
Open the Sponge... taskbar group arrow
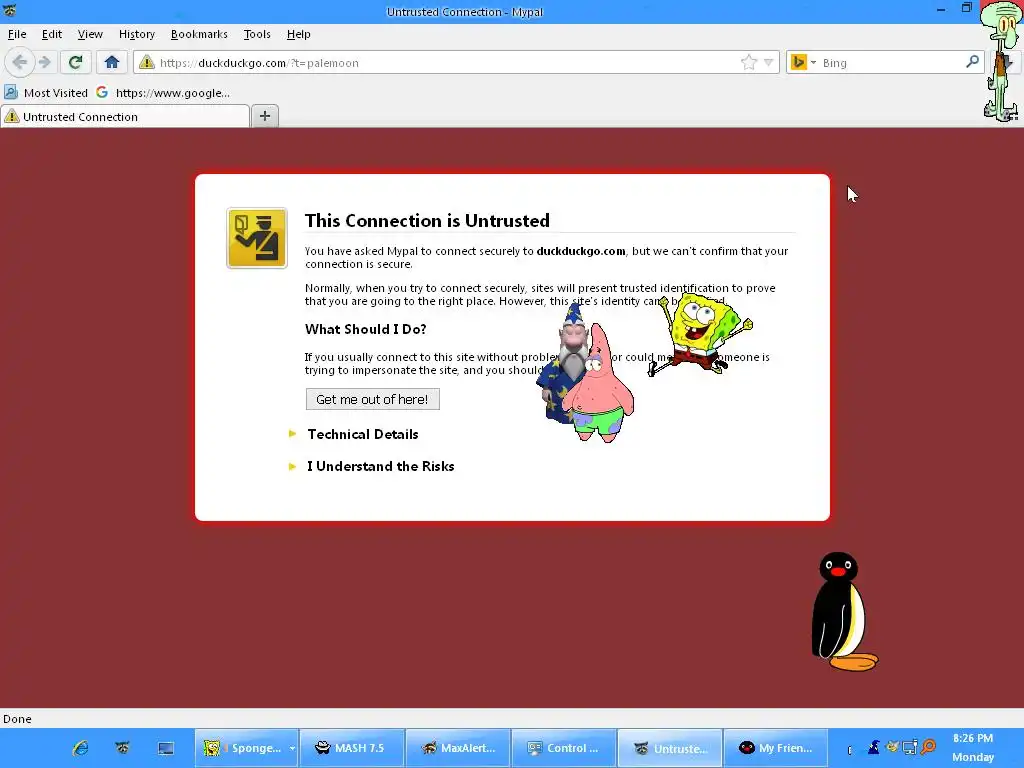[x=292, y=748]
